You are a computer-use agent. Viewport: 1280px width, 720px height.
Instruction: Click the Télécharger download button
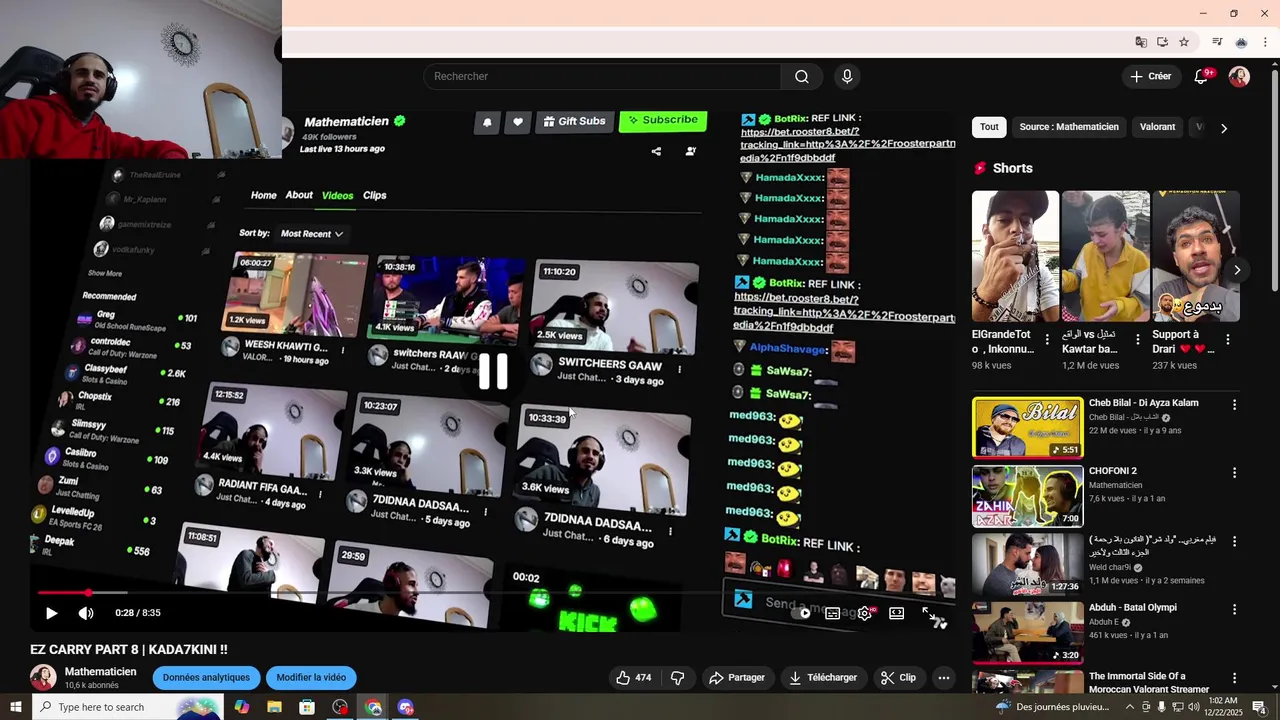[x=823, y=678]
